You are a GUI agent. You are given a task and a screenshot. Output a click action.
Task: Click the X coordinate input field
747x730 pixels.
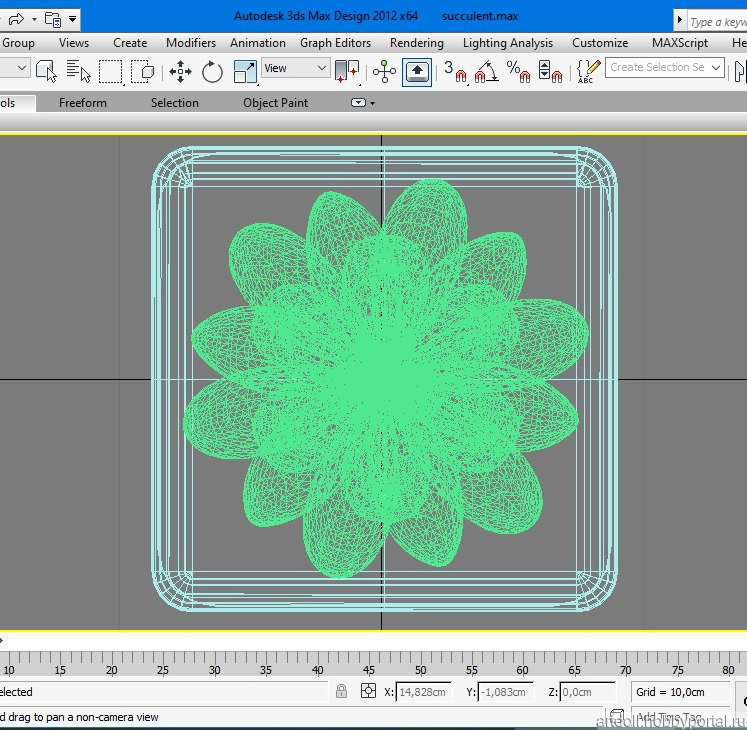coord(423,692)
